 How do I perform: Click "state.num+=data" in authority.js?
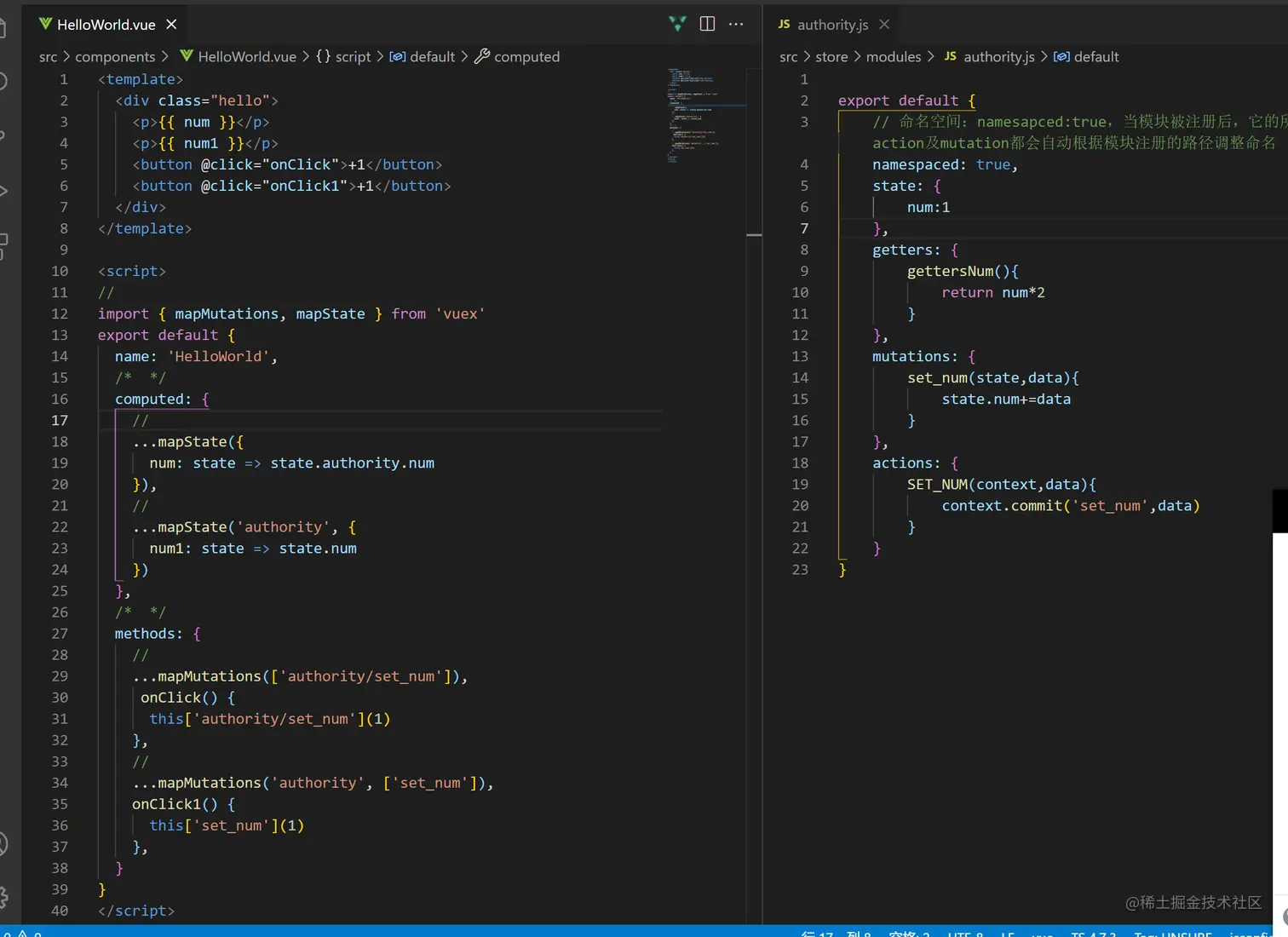[1006, 399]
